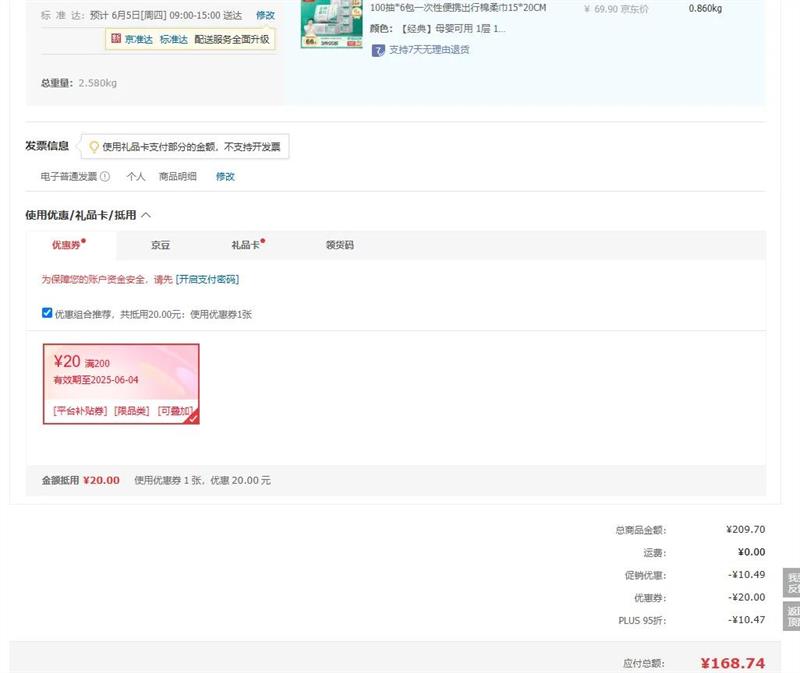Select the 优惠券 tab

click(68, 245)
